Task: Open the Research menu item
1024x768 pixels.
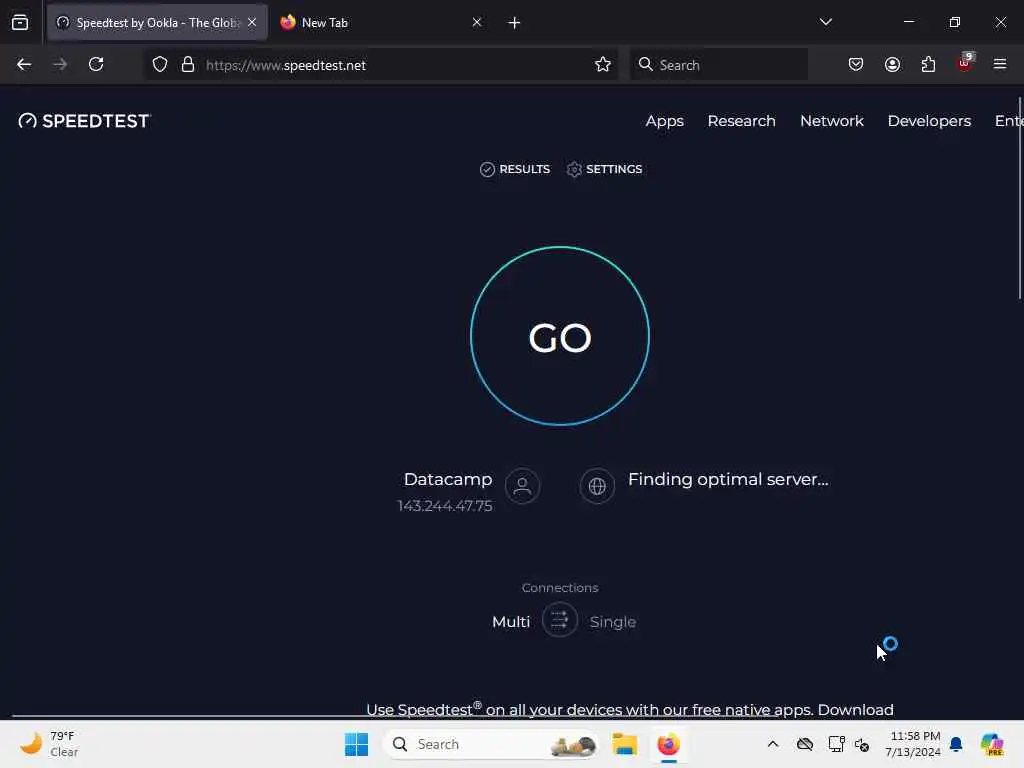Action: click(x=741, y=121)
